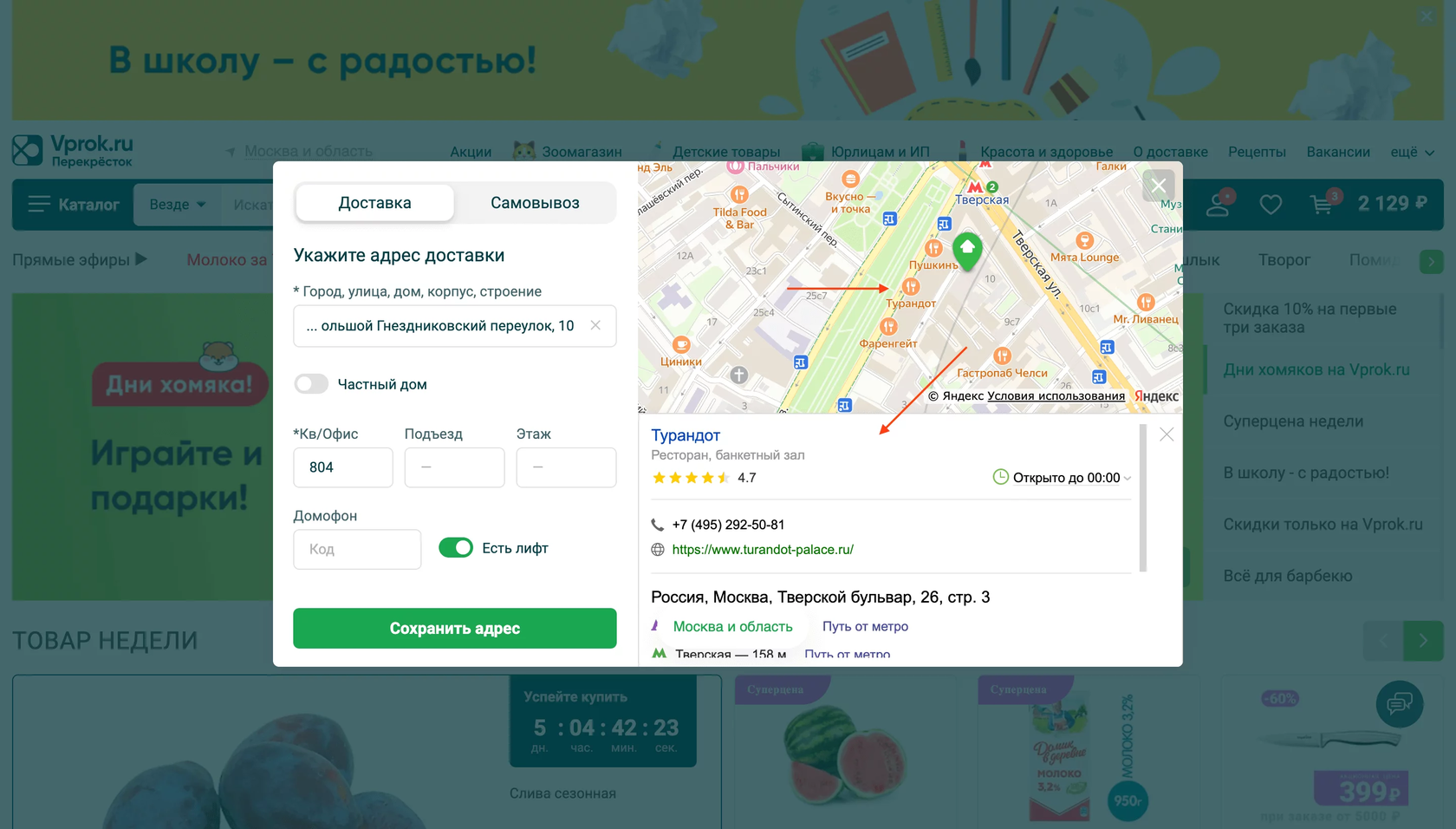Select the Вкусно и точка map pin
1456x829 pixels.
(850, 180)
